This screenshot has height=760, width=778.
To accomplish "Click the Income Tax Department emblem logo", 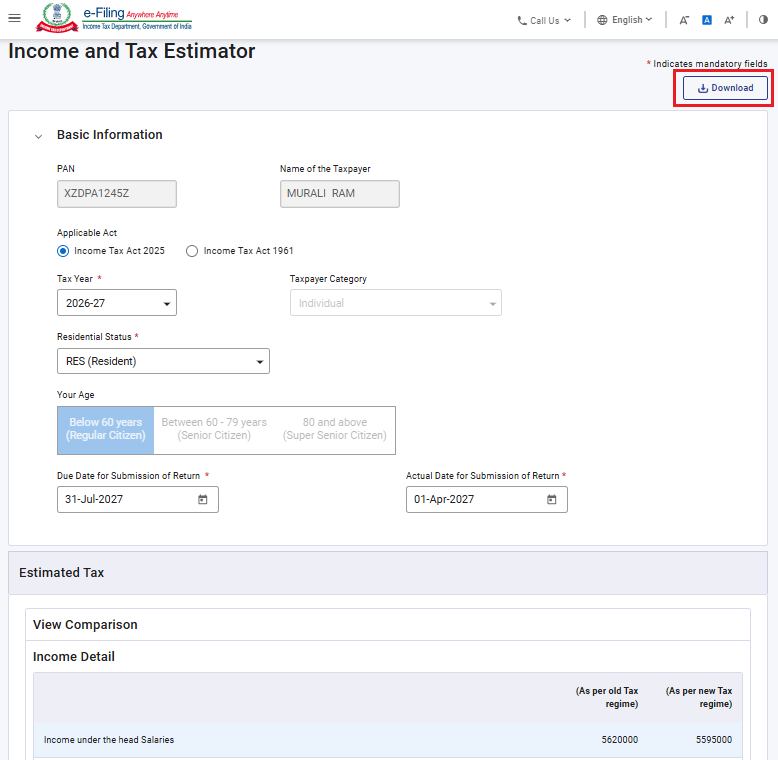I will 57,18.
